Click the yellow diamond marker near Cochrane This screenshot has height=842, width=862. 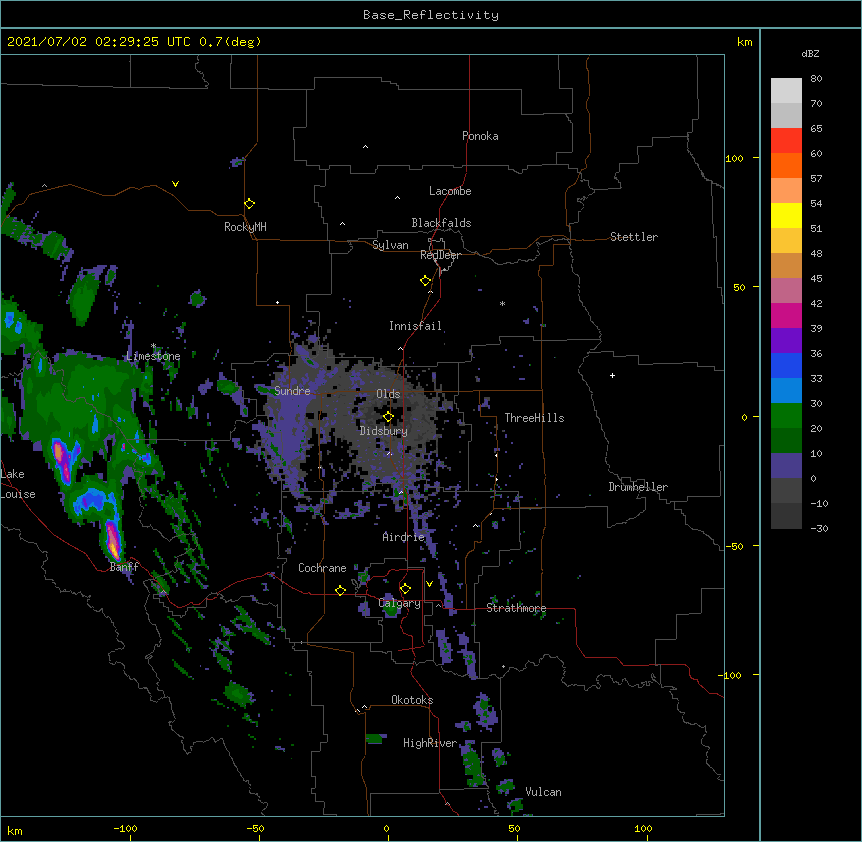(340, 590)
